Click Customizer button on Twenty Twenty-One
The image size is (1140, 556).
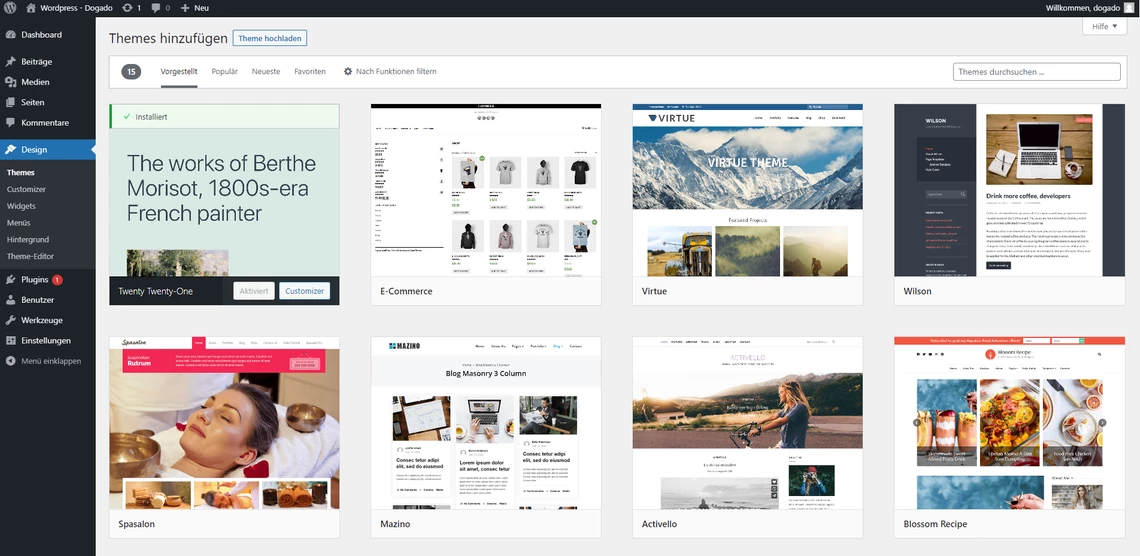(304, 291)
